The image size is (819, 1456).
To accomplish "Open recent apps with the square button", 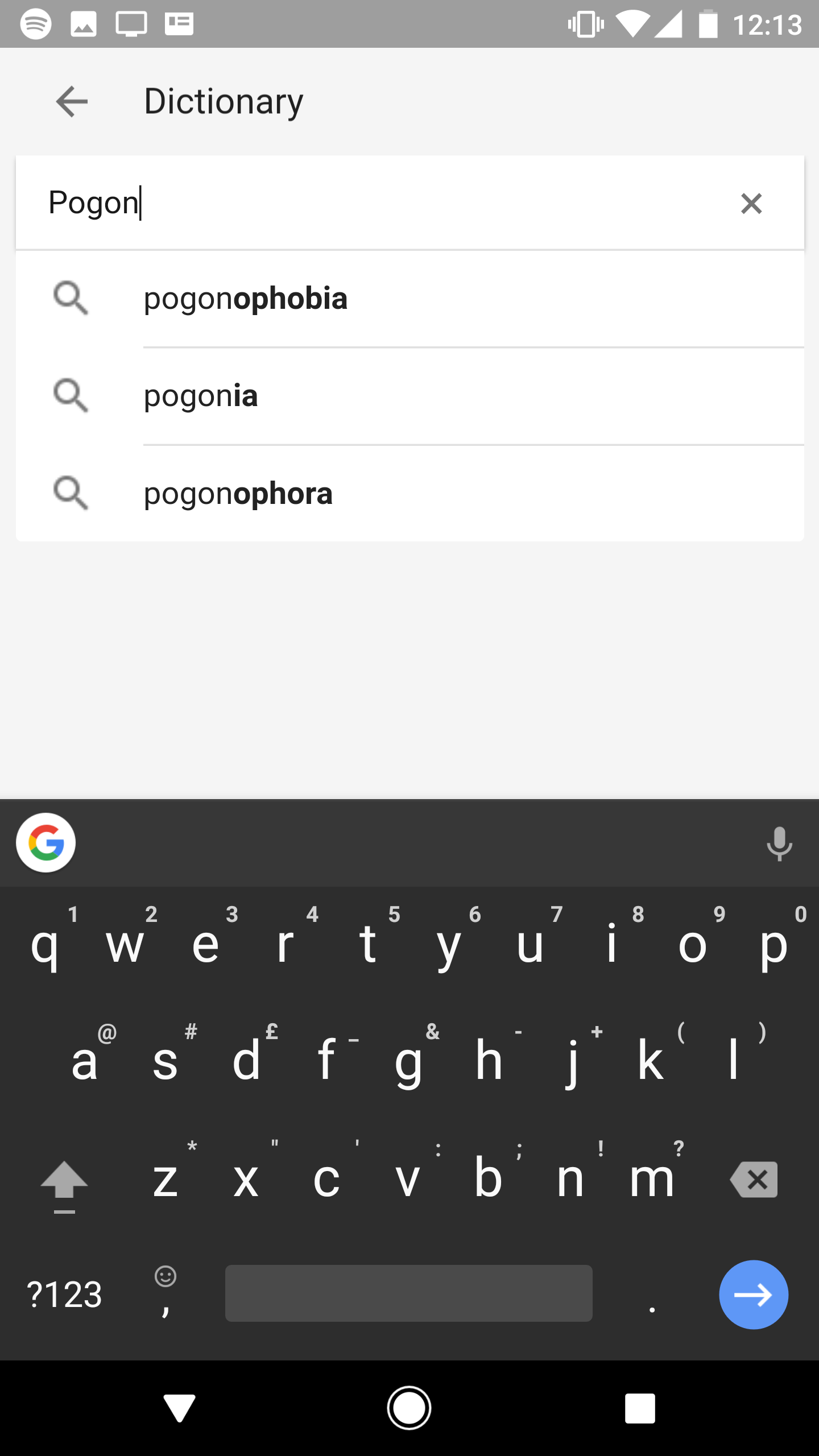I will pyautogui.click(x=640, y=1407).
